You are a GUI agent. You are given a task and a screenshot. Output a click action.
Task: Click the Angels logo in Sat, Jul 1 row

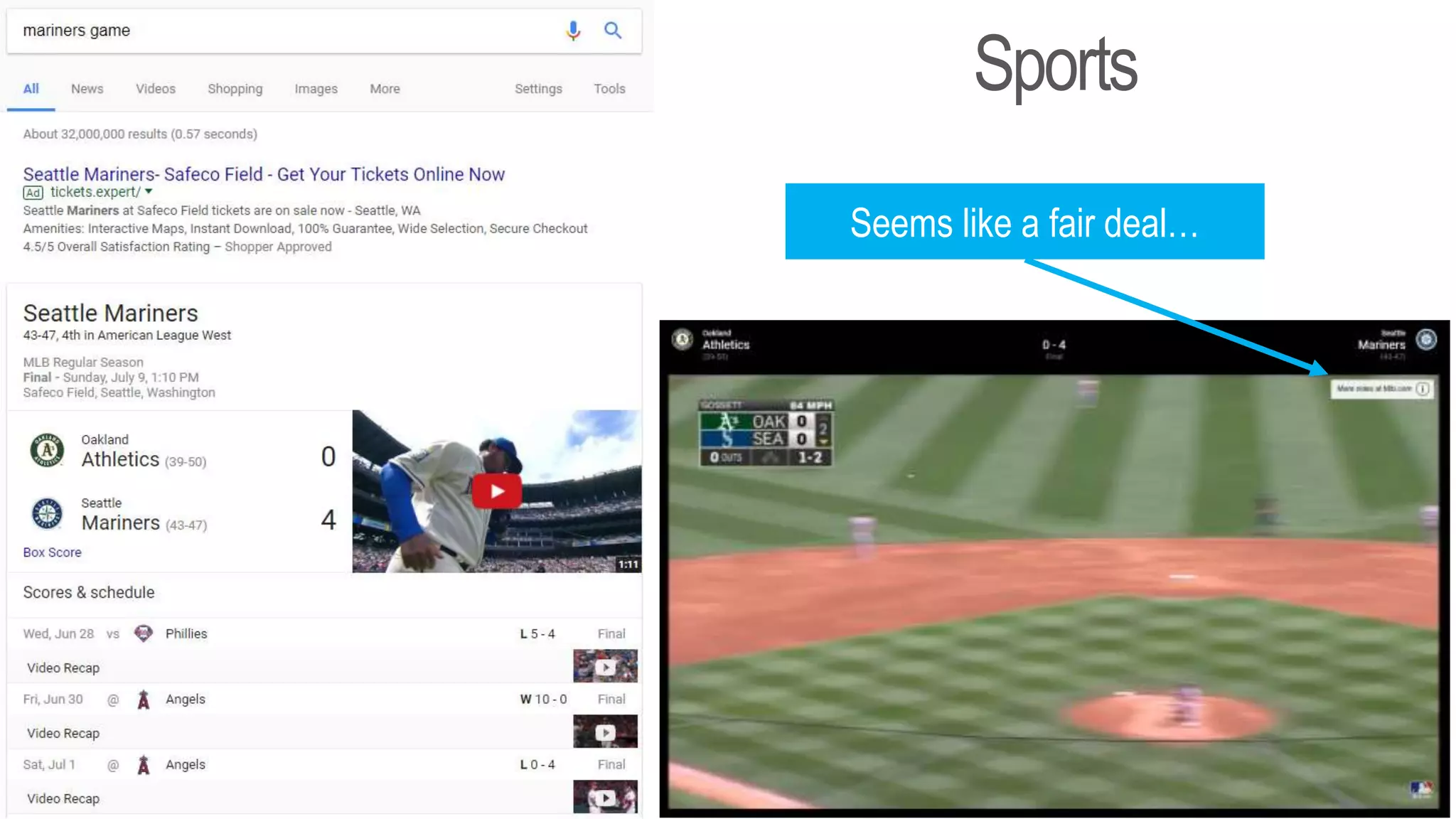click(x=144, y=765)
